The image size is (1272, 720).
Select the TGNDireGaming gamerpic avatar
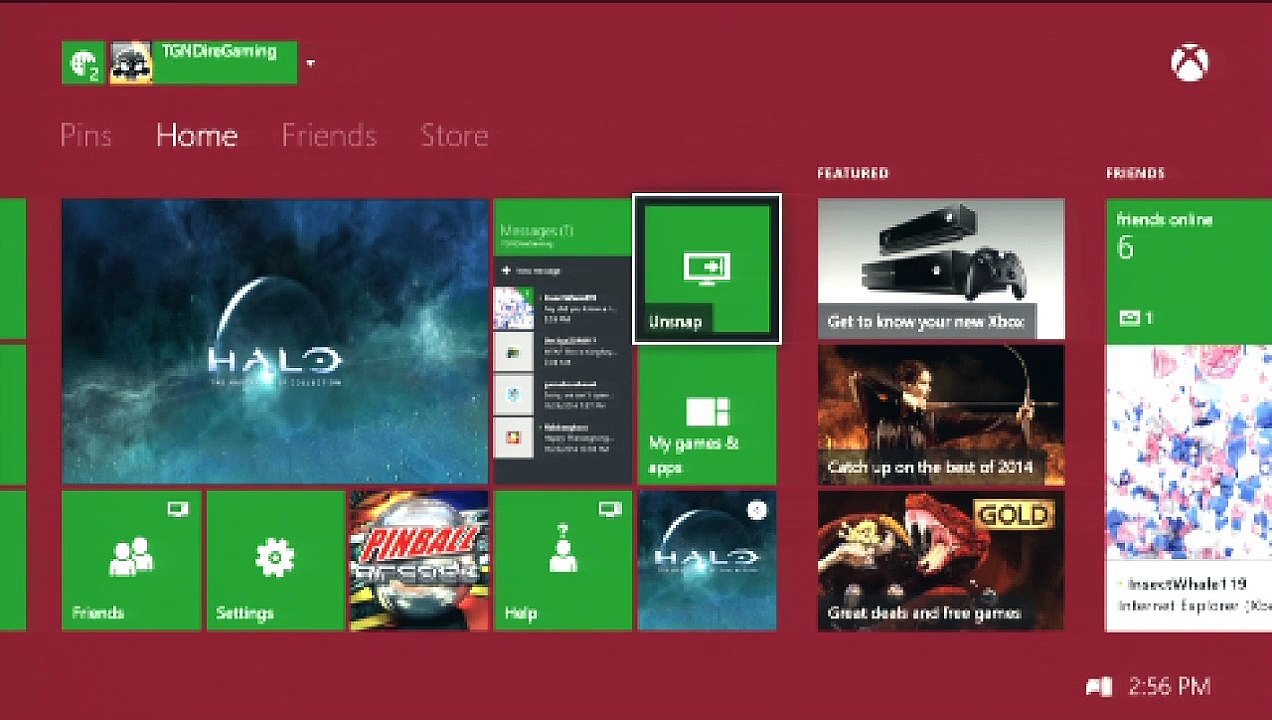130,63
